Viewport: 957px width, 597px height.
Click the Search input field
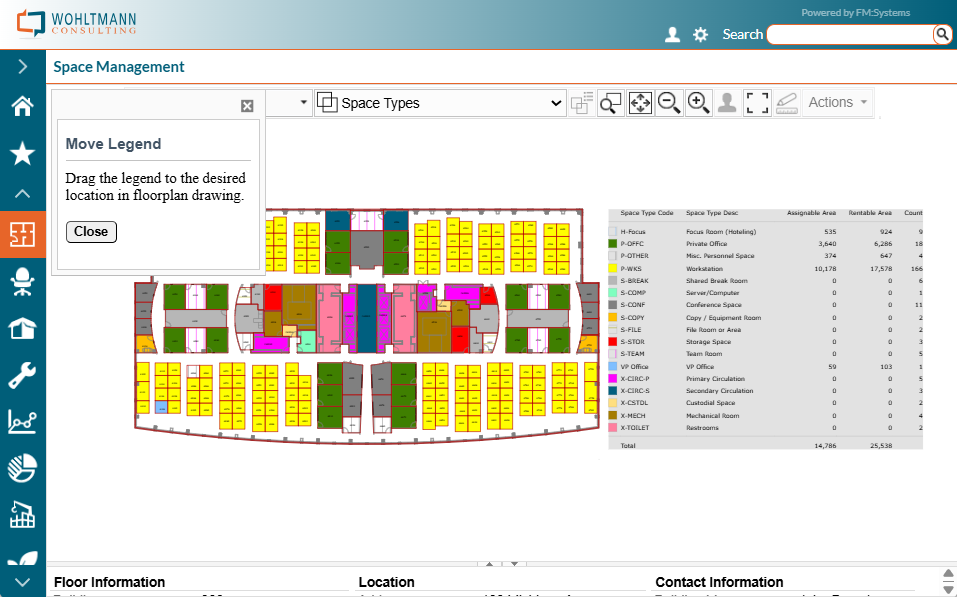(850, 35)
